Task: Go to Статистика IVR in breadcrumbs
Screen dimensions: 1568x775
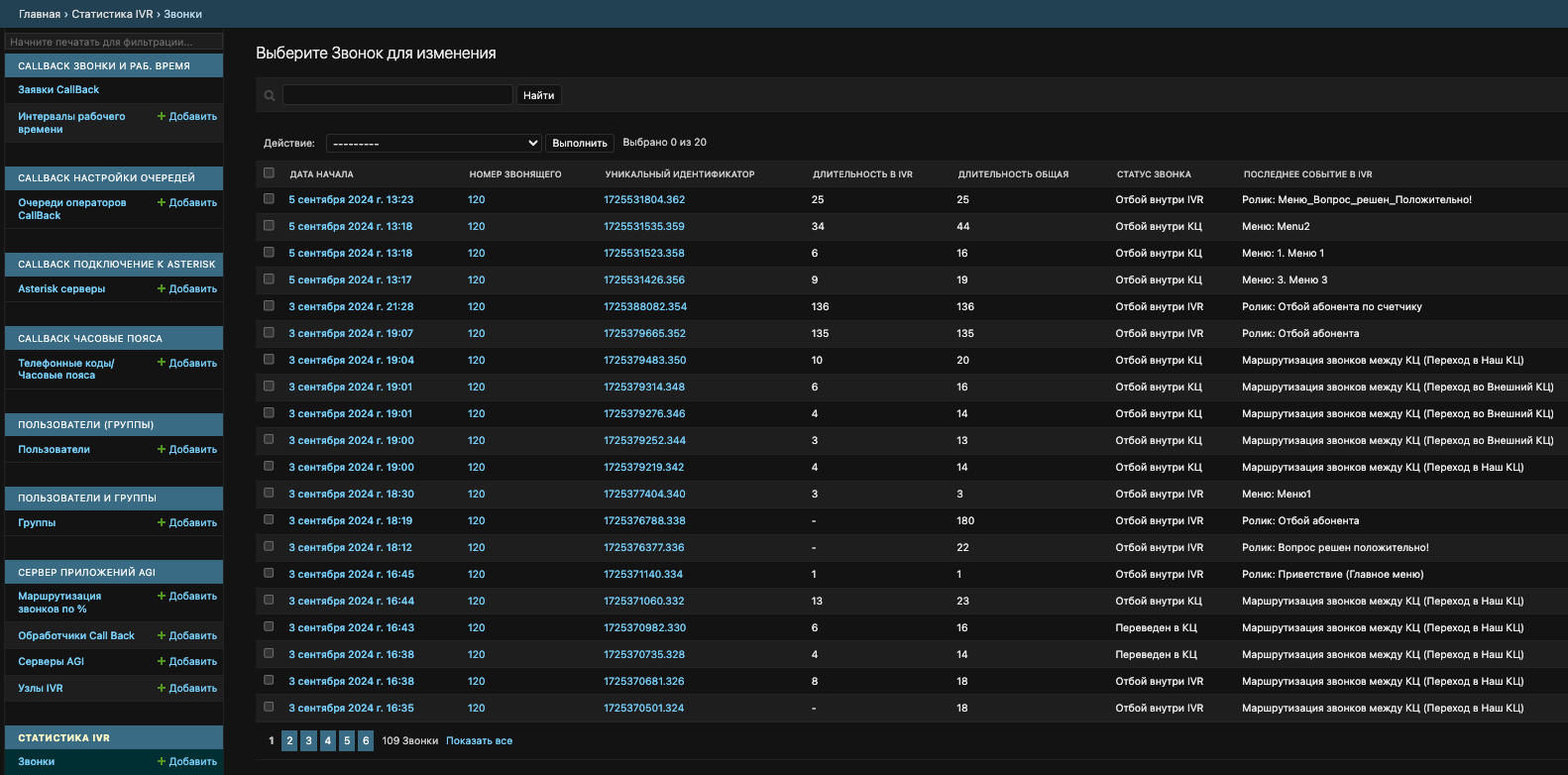Action: [x=112, y=14]
